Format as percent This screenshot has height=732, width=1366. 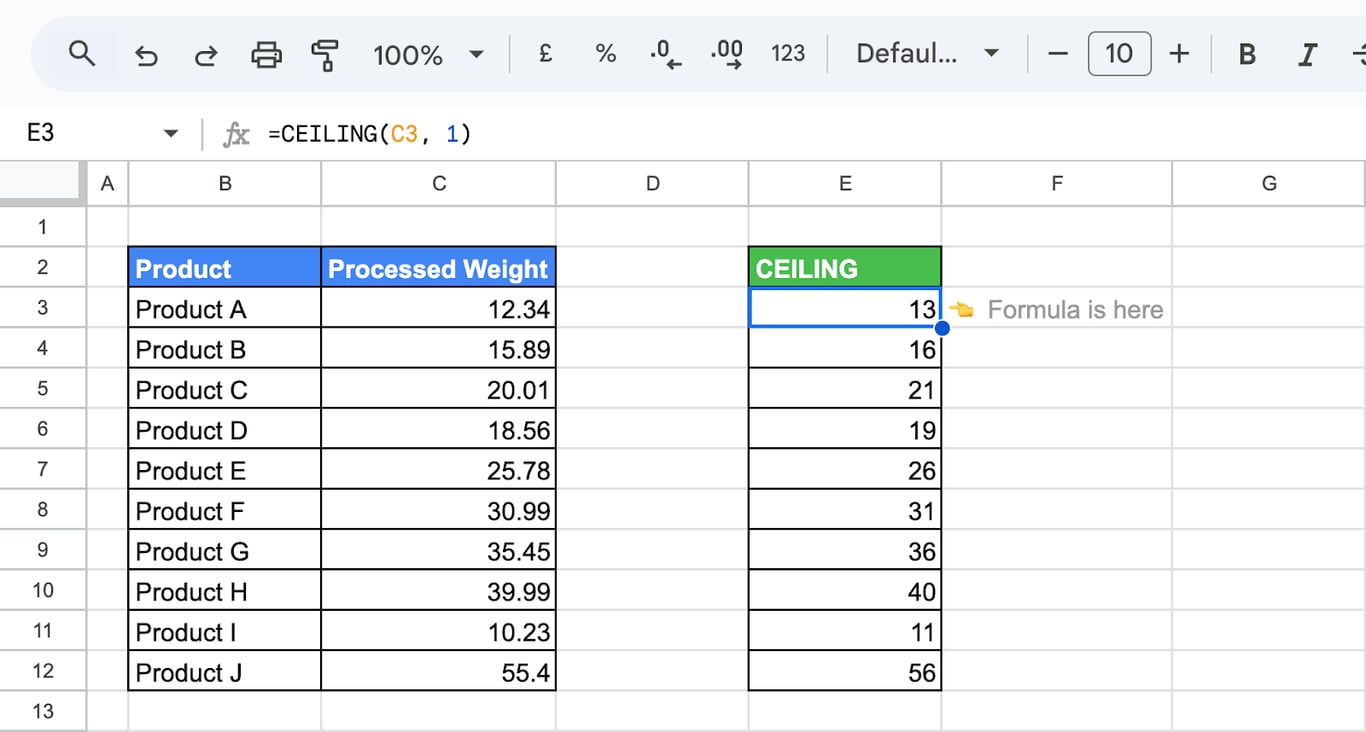coord(606,54)
